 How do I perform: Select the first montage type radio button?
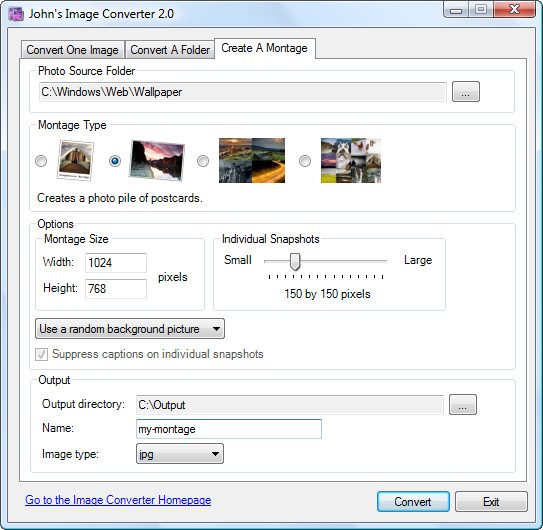point(41,161)
